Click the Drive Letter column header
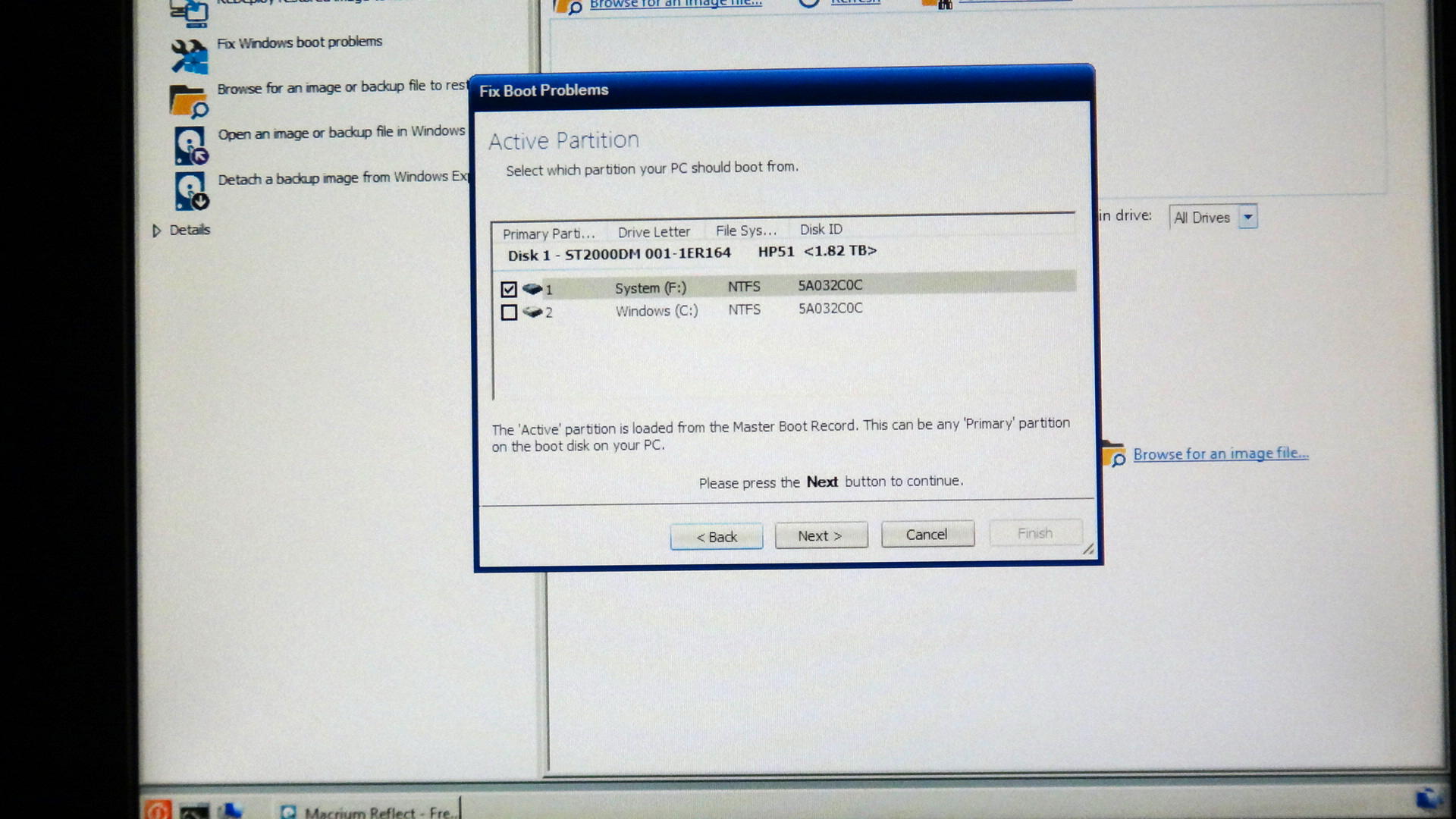The height and width of the screenshot is (819, 1456). [654, 232]
